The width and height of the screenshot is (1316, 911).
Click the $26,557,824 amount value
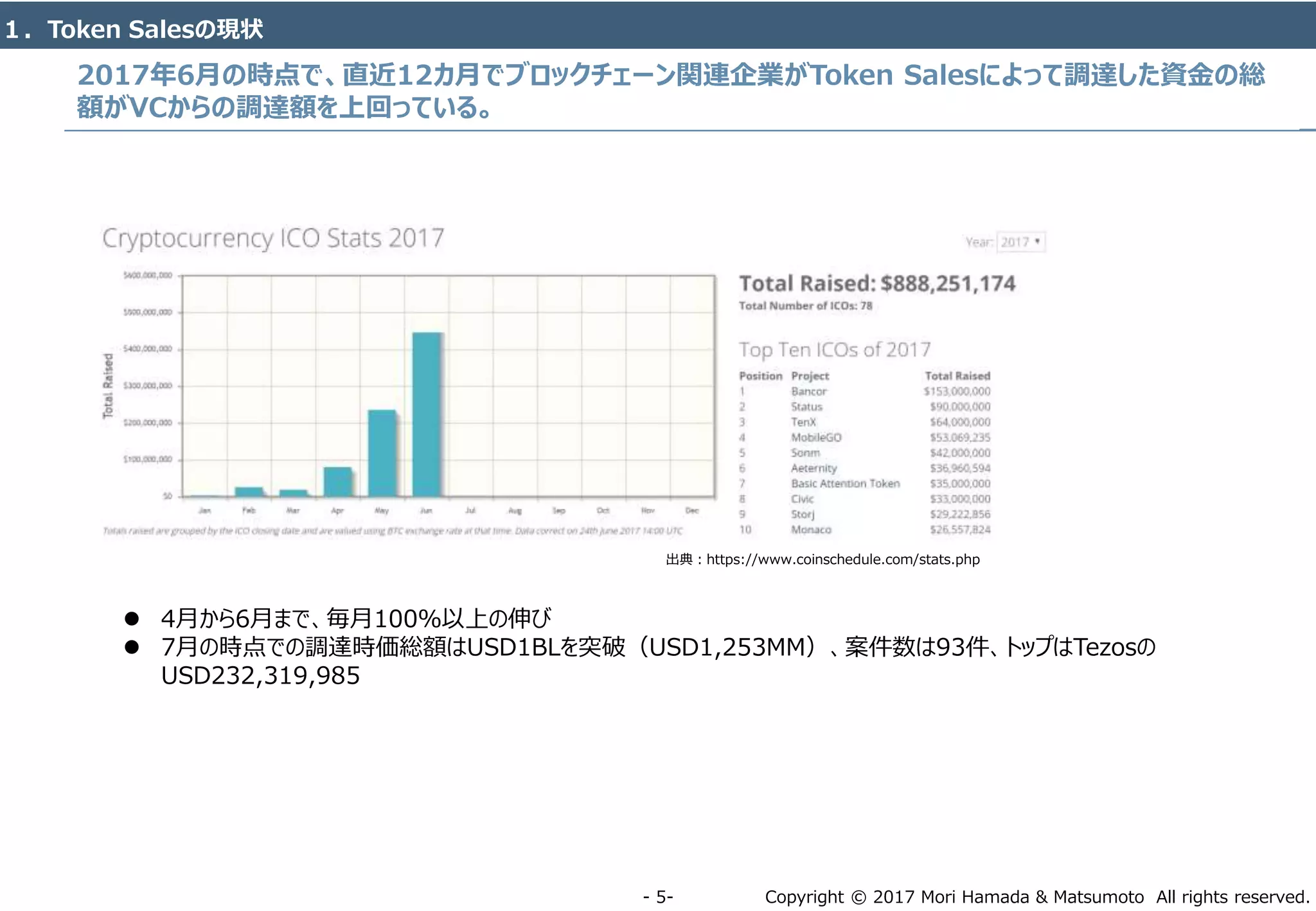point(960,530)
